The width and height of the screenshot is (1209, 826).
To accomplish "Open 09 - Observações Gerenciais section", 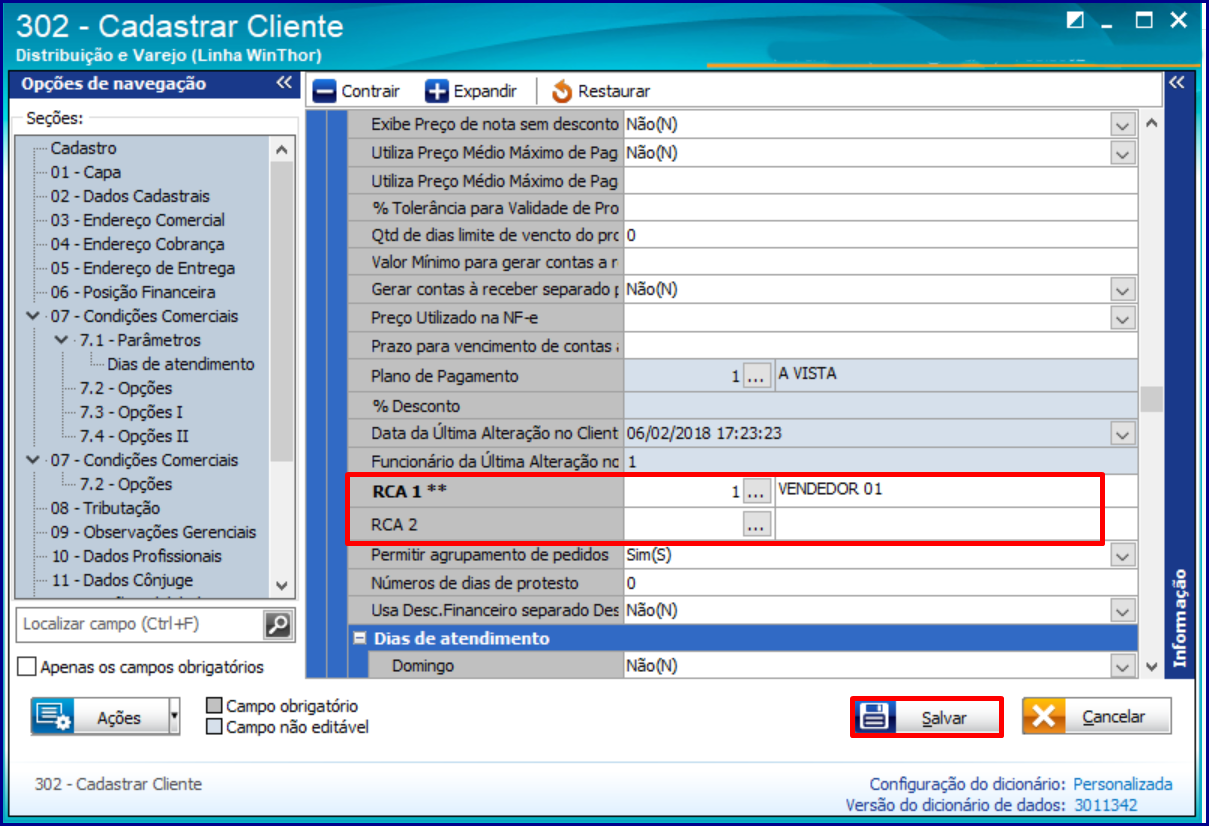I will 154,532.
